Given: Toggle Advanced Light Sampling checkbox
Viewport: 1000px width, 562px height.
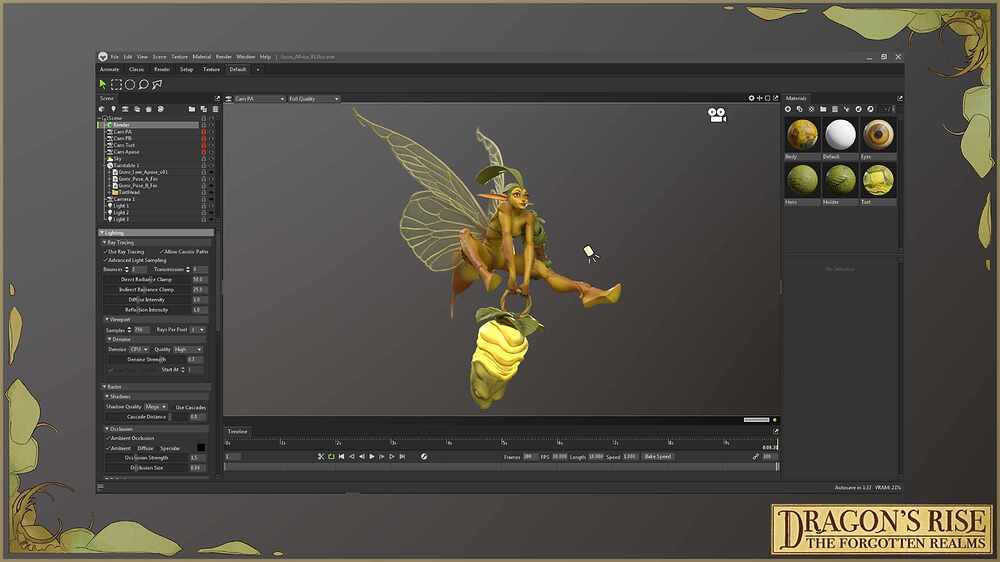Looking at the screenshot, I should 105,260.
